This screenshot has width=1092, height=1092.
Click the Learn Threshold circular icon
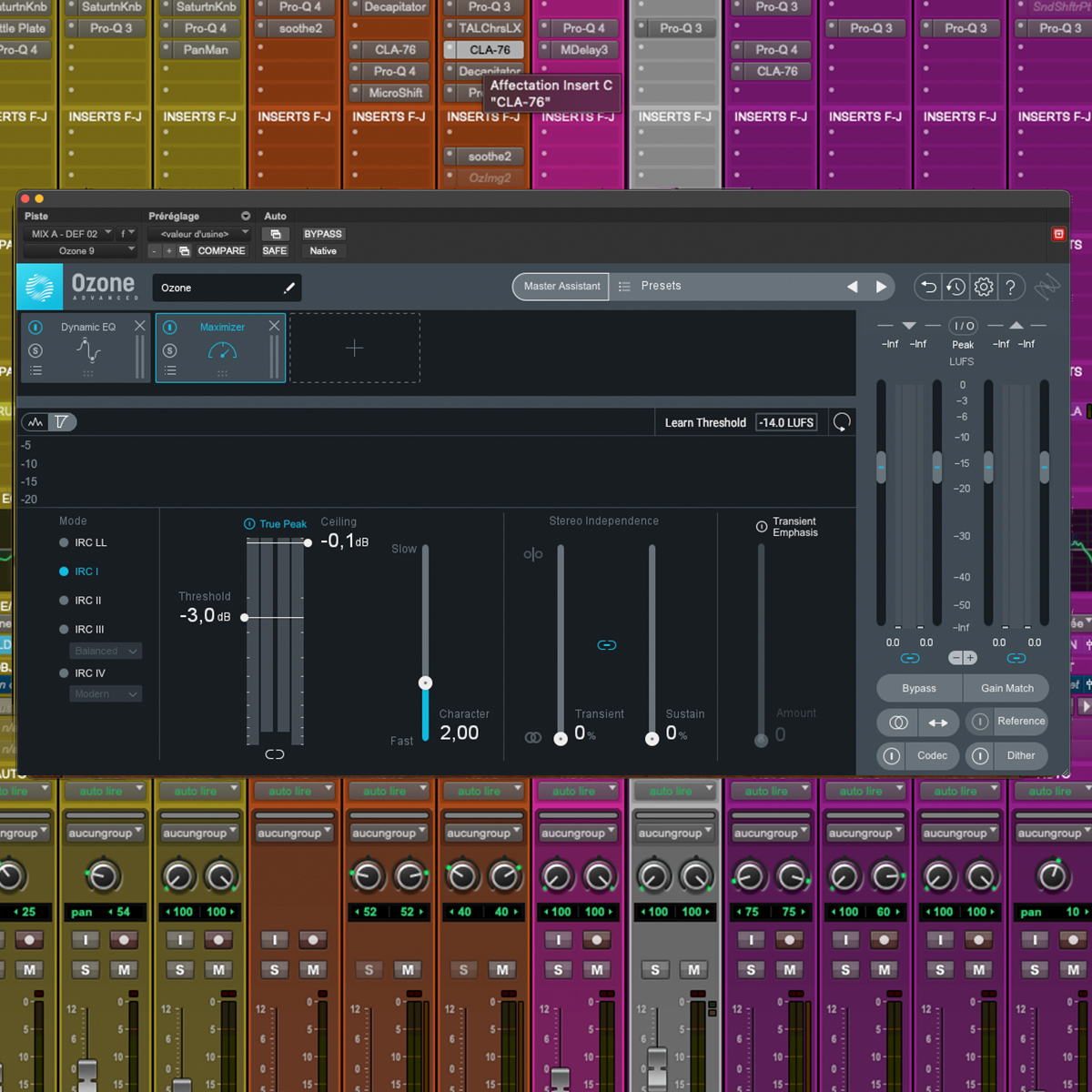842,422
